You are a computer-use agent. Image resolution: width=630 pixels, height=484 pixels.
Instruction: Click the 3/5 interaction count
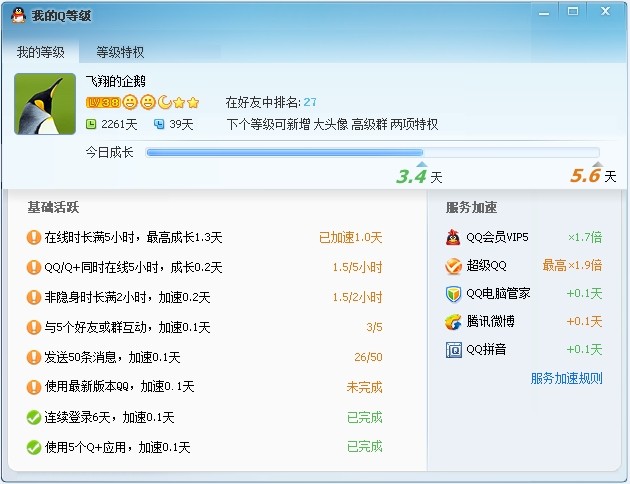[374, 327]
